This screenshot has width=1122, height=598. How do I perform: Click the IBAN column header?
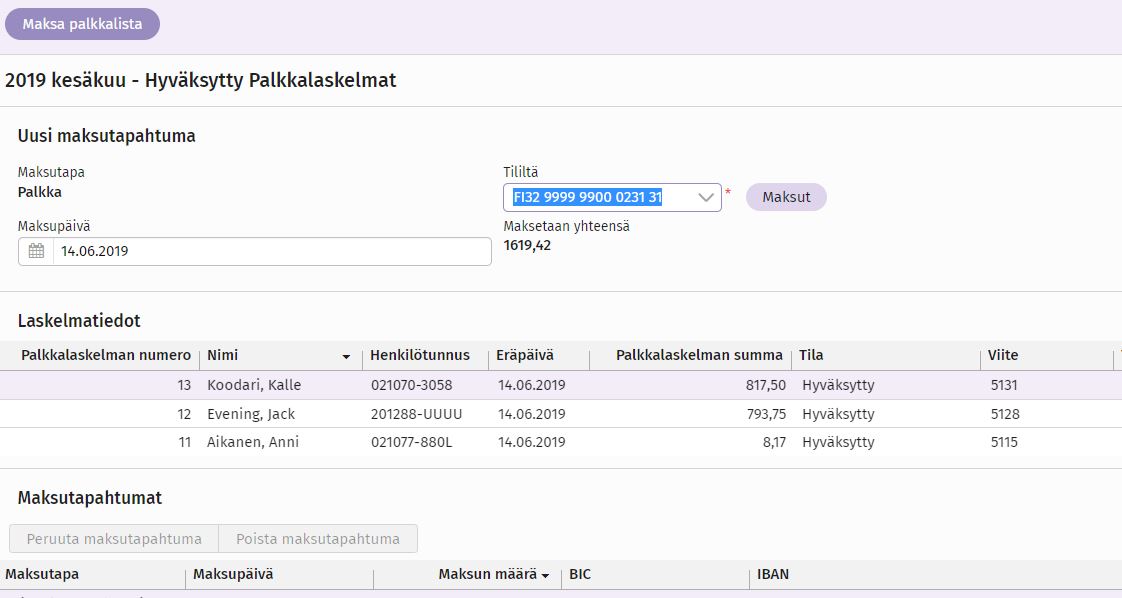pos(773,574)
